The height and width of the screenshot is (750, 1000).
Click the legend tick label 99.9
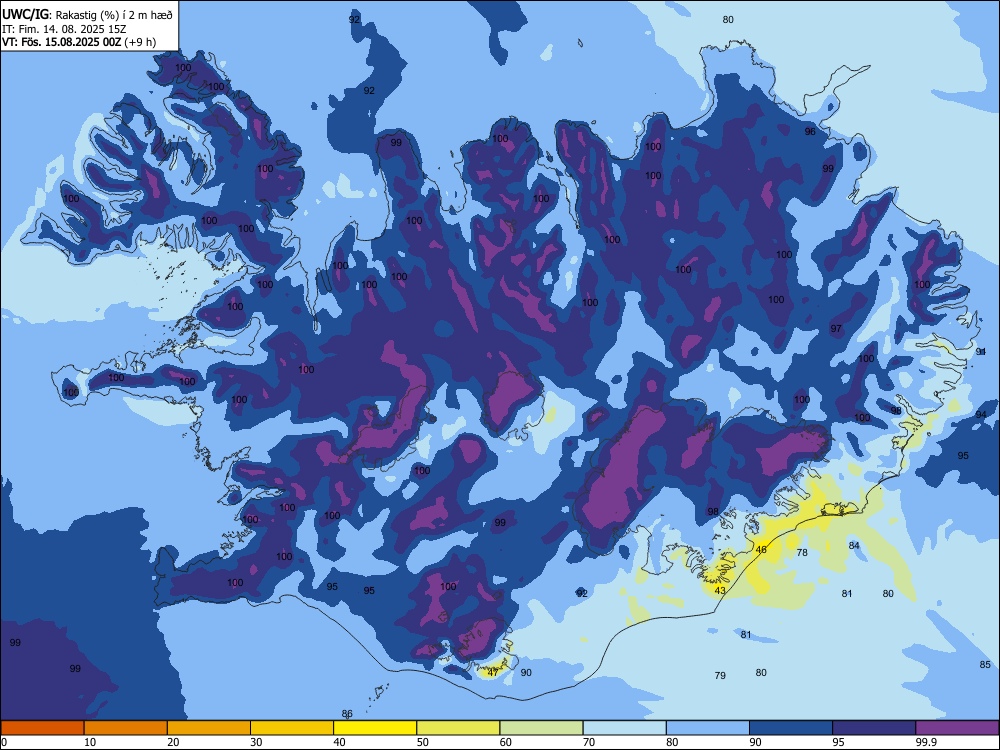click(x=926, y=742)
